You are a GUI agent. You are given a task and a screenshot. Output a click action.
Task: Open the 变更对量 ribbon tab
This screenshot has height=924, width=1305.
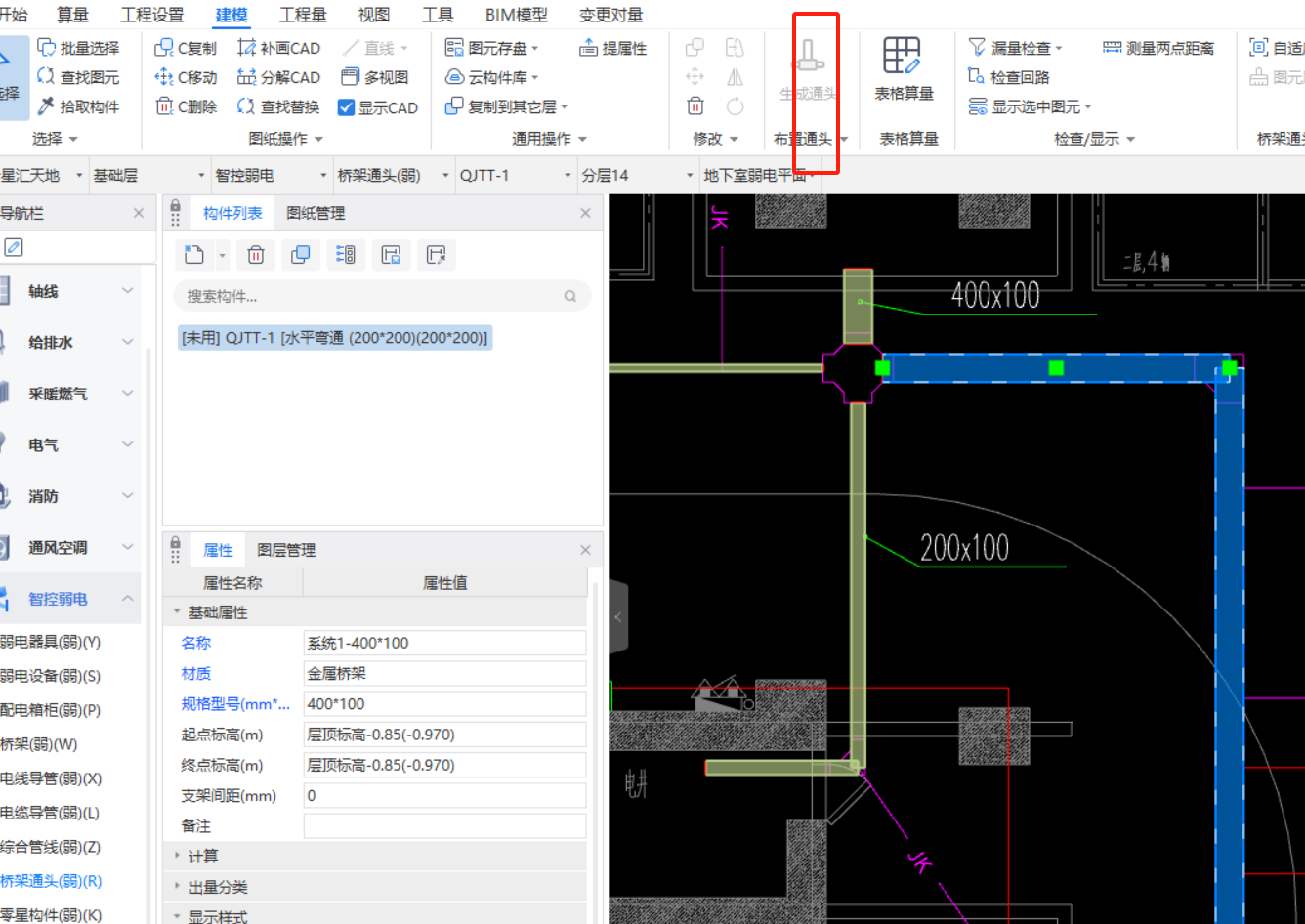[x=611, y=15]
